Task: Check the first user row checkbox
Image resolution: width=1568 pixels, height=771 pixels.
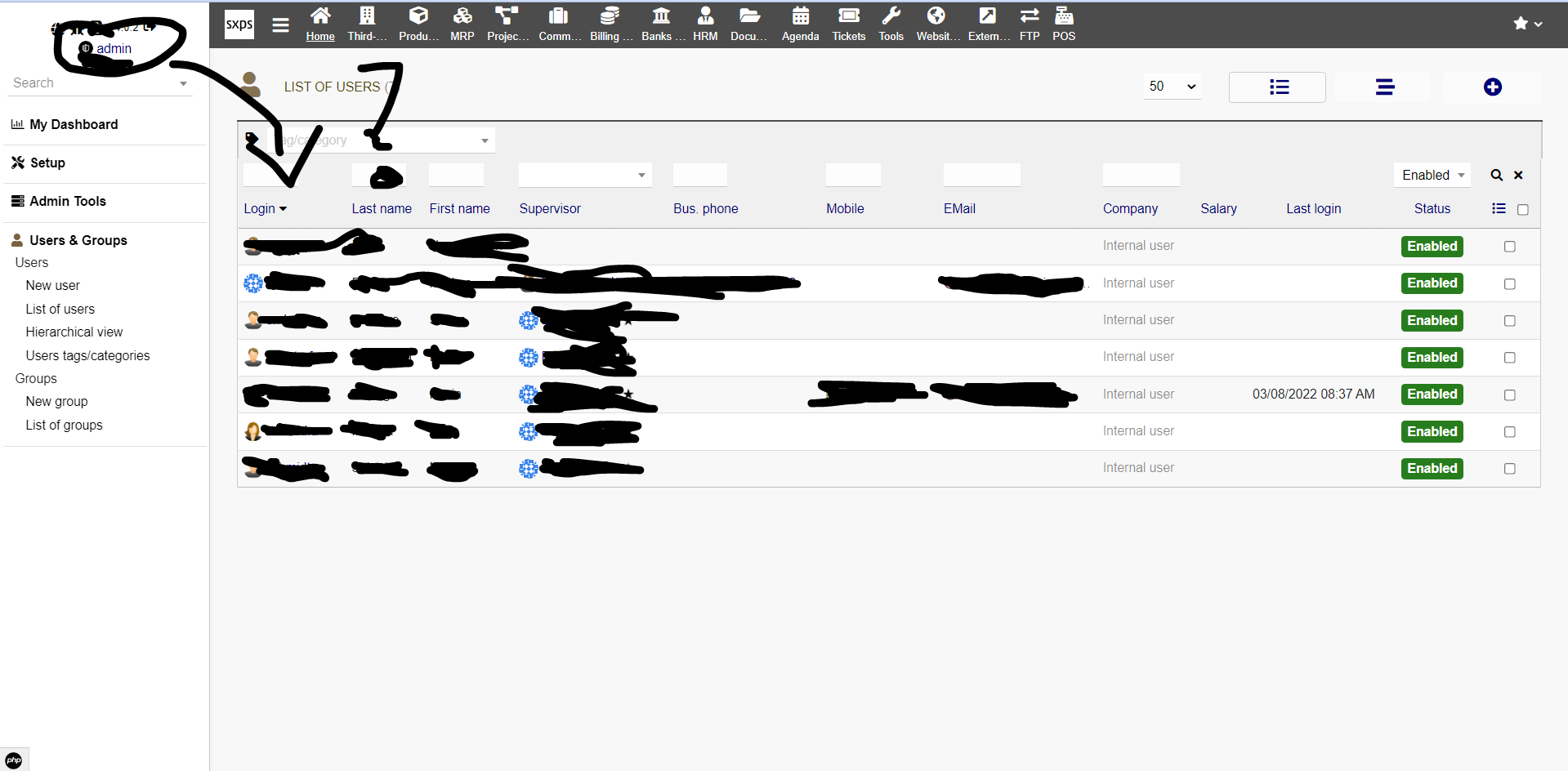Action: [x=1510, y=247]
